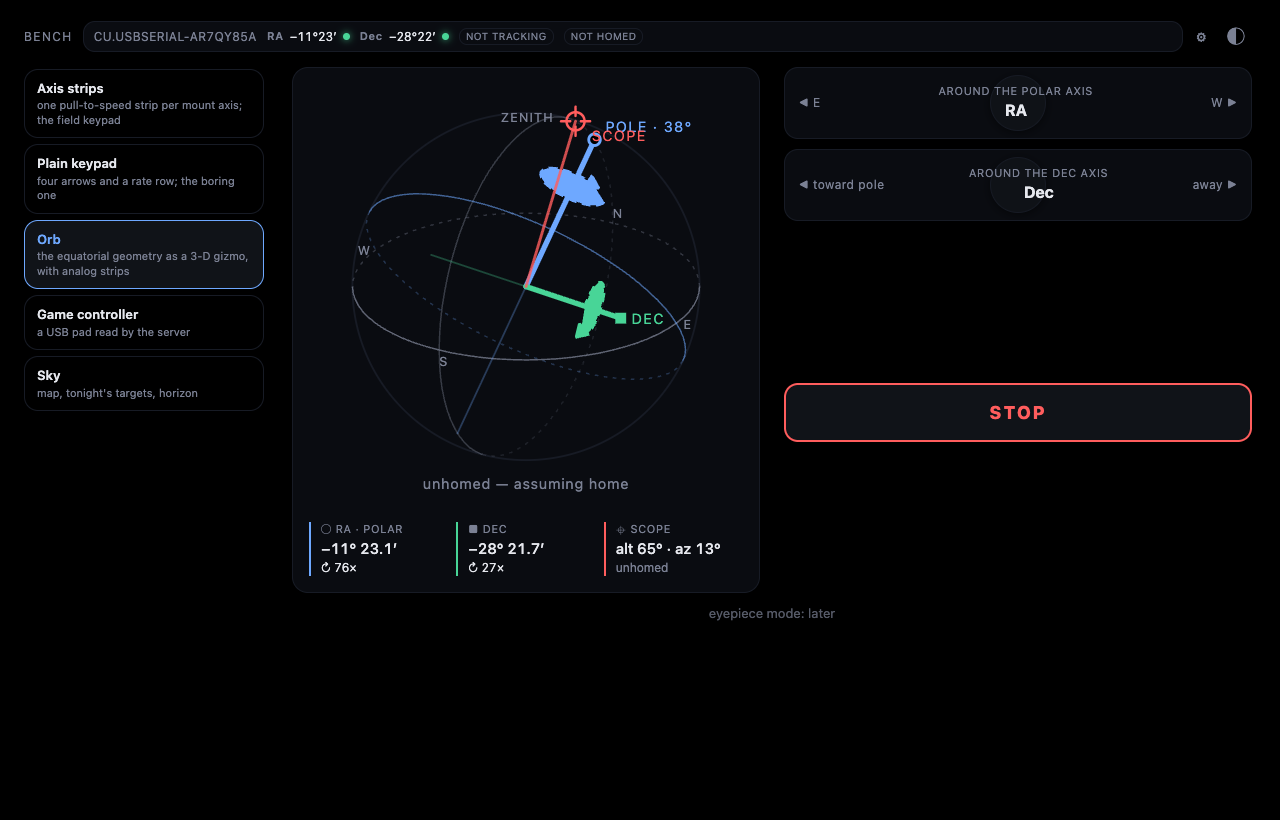Click the W compass label on orb
Screen dimensions: 1280x820
point(364,251)
